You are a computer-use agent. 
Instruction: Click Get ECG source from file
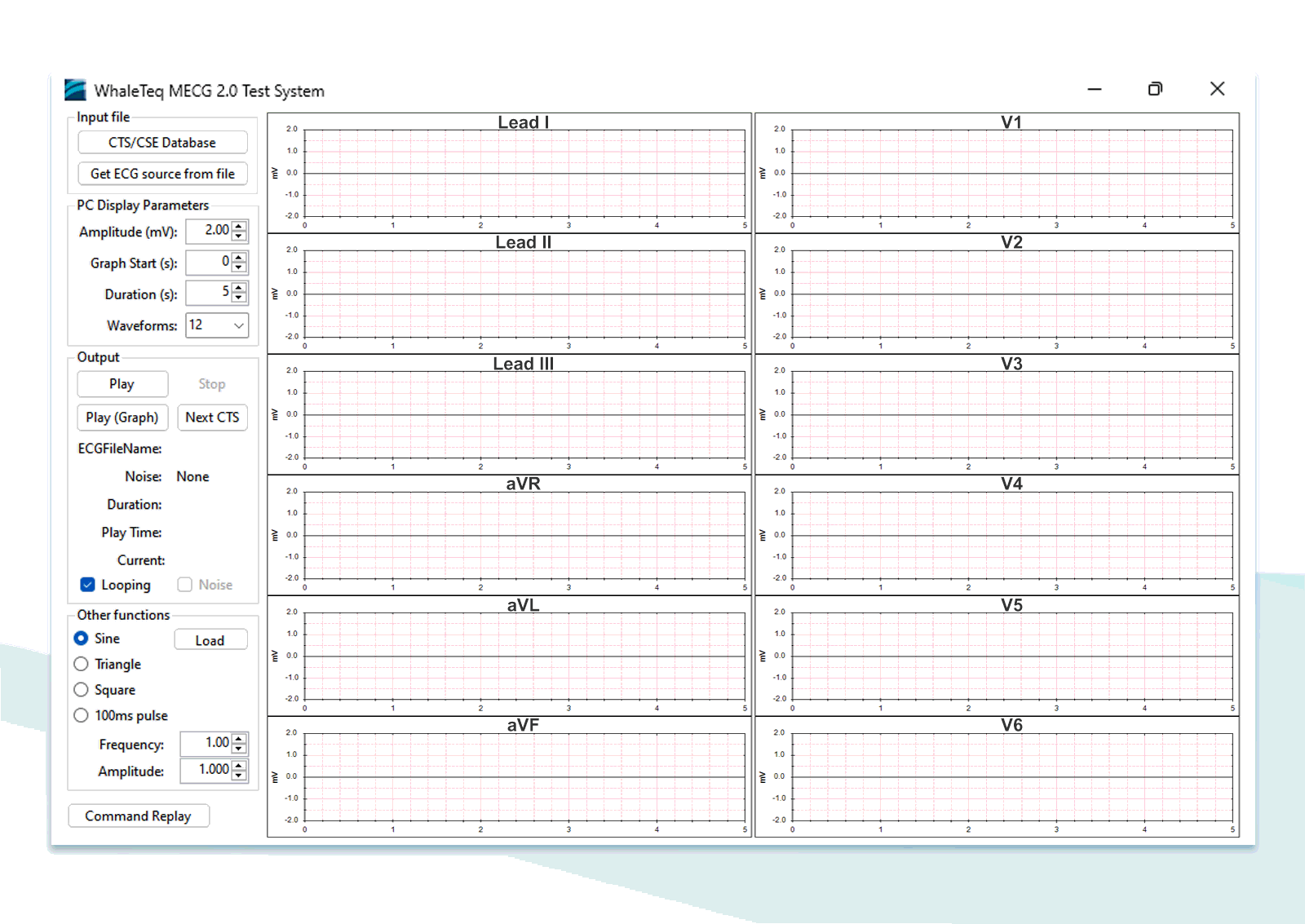coord(162,174)
